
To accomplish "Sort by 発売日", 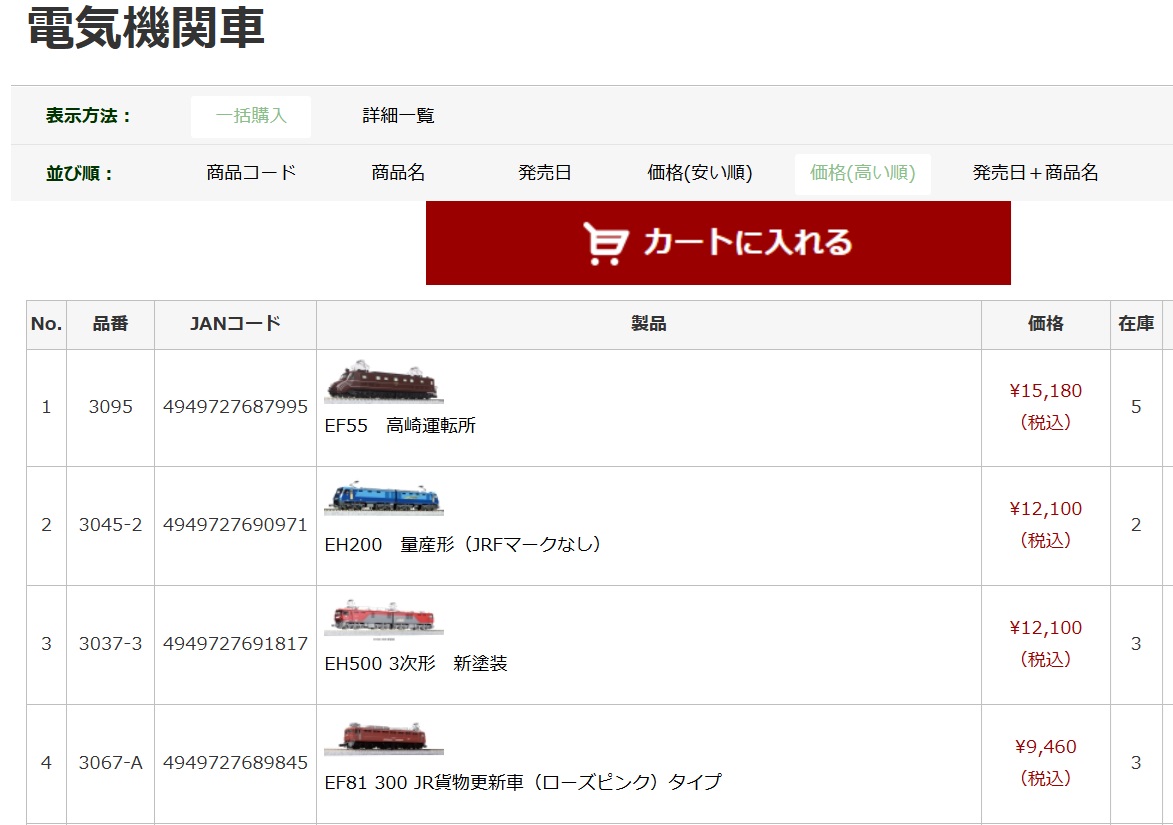I will click(545, 173).
